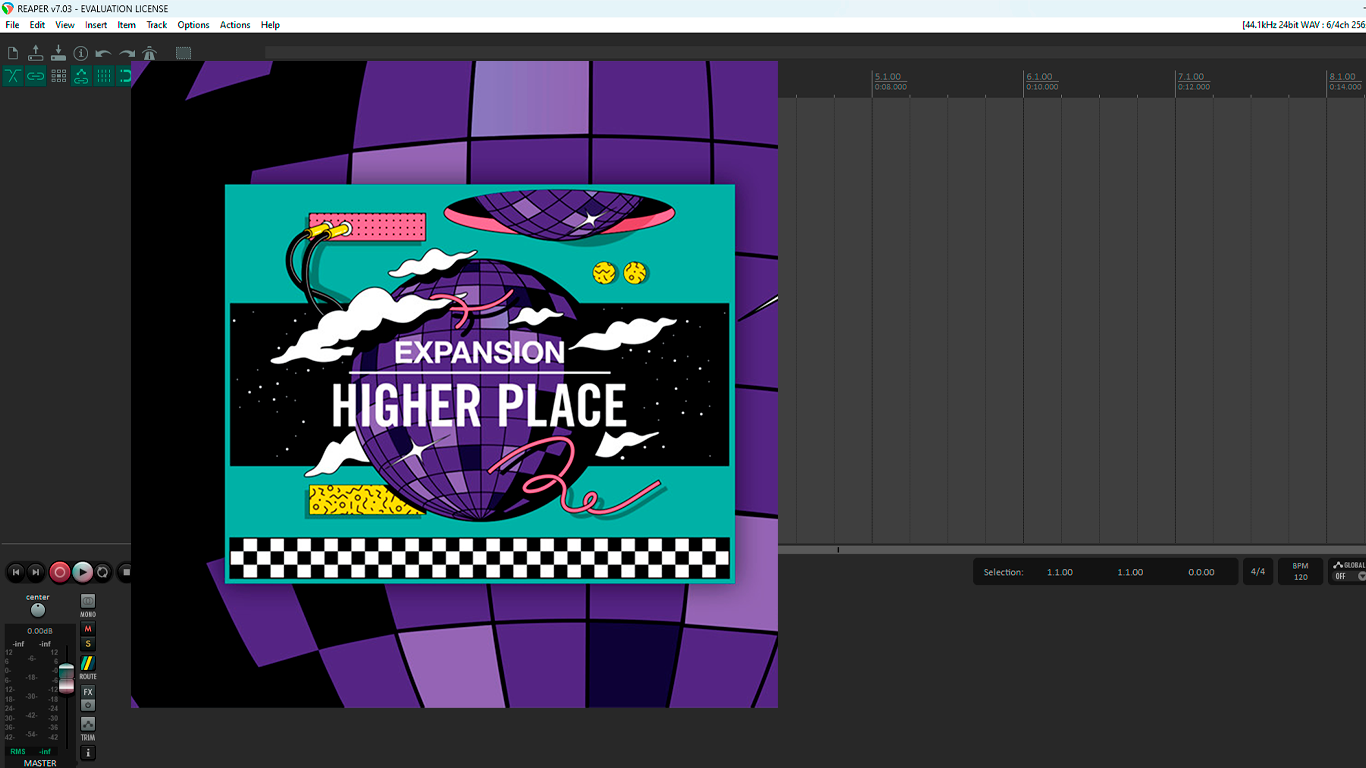Open the Actions menu
1366x768 pixels.
235,25
